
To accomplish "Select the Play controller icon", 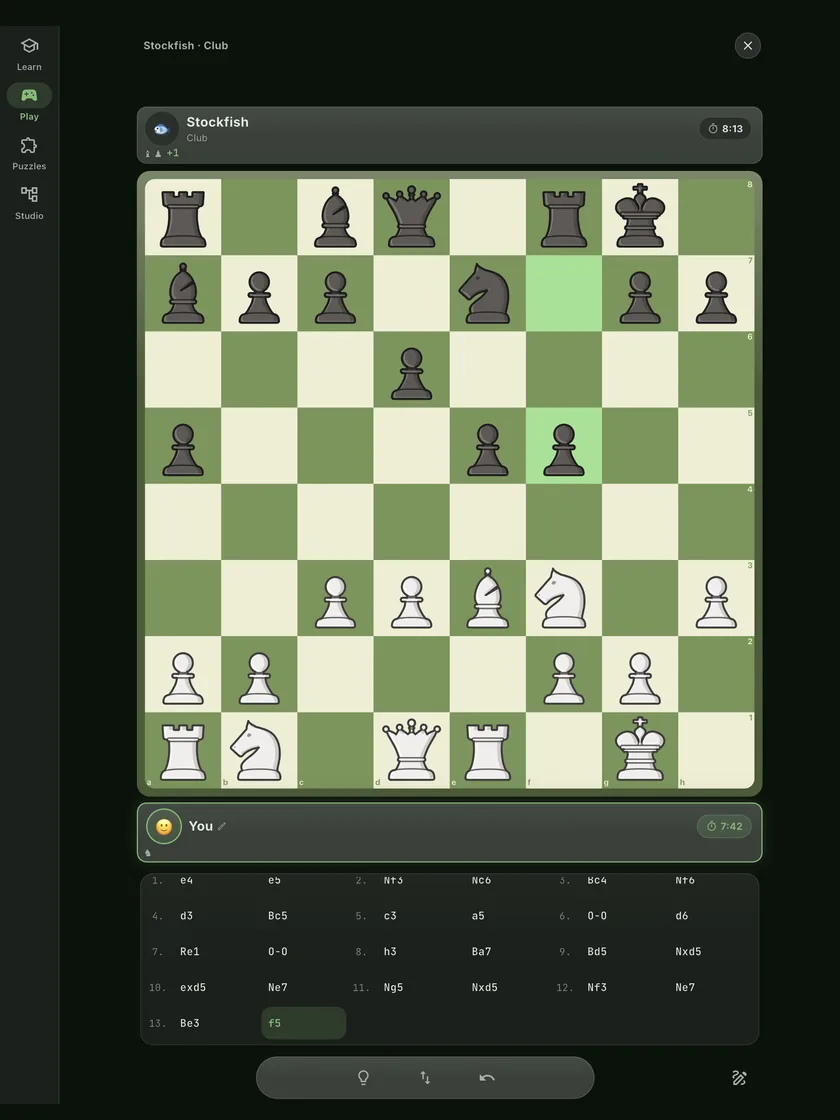I will pos(29,95).
